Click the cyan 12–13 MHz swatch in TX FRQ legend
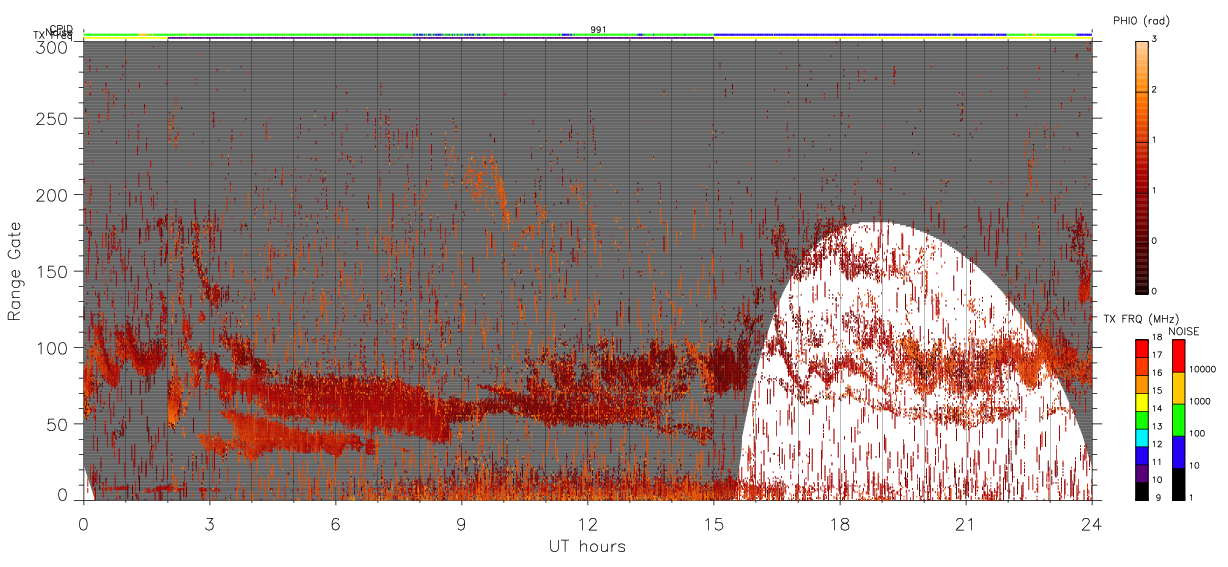Screen dimensions: 1228x567 1142,438
